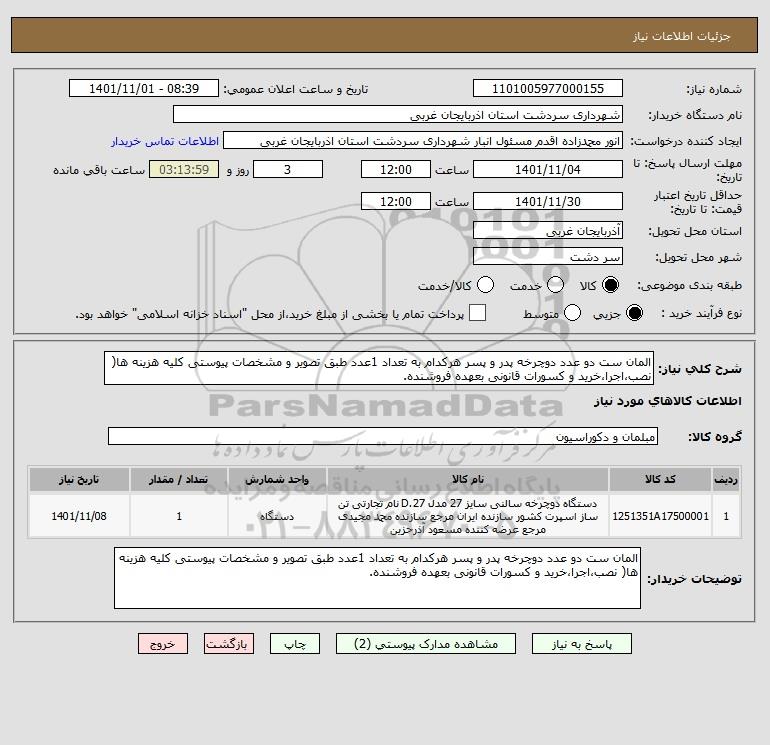The width and height of the screenshot is (770, 745).
Task: Click the buyer organization name field
Action: pos(398,115)
